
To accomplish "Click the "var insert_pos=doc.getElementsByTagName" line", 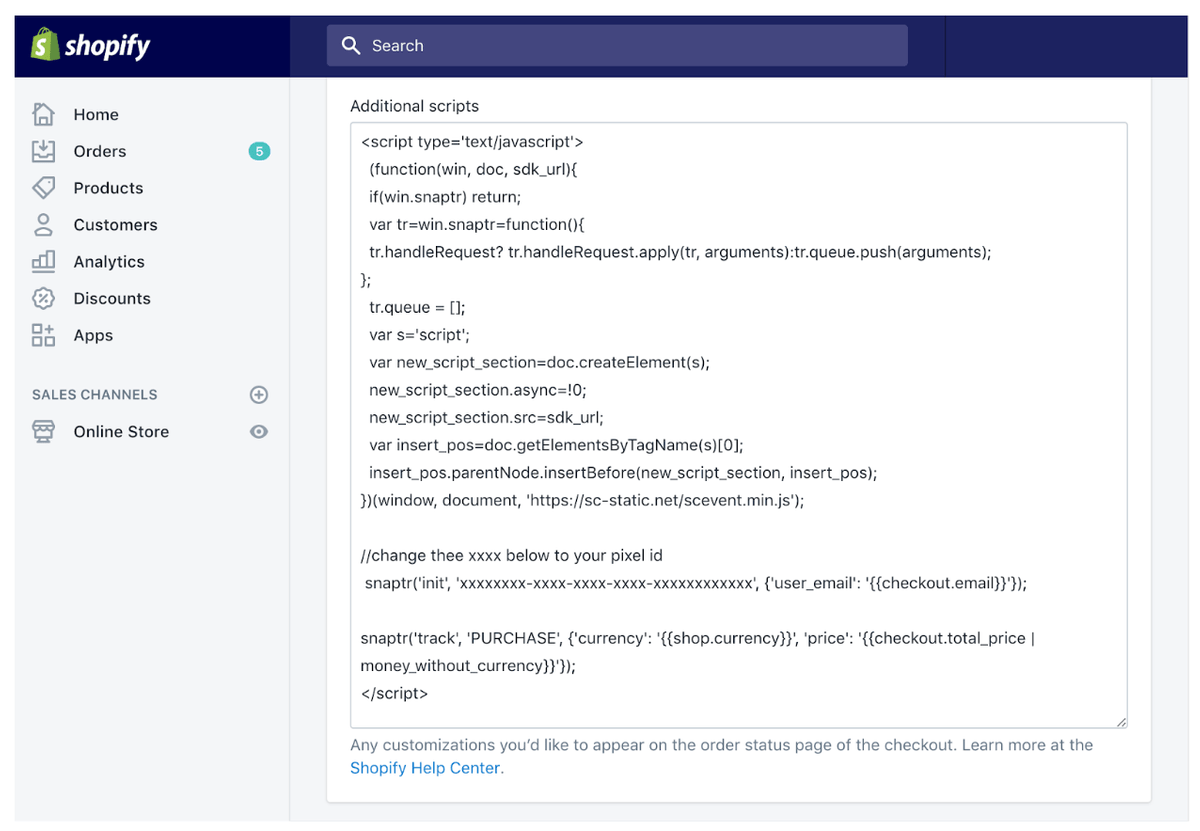I will pos(556,445).
